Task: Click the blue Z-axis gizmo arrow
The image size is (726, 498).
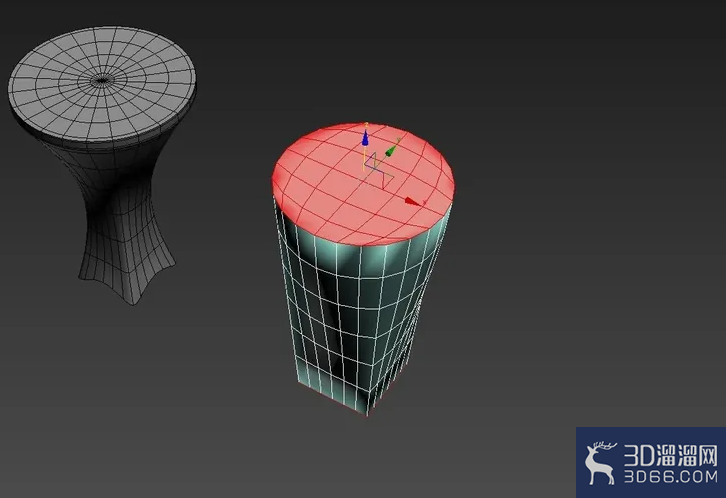Action: point(365,138)
